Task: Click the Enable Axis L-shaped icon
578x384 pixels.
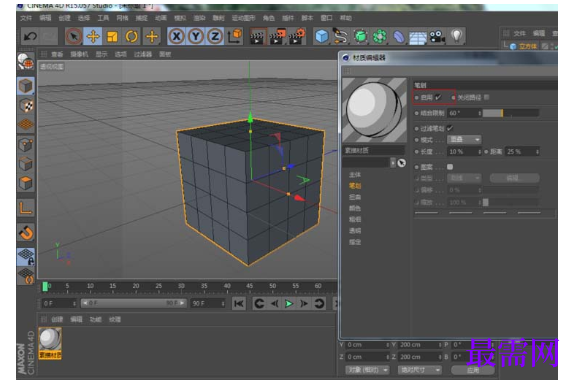Action: tap(26, 208)
